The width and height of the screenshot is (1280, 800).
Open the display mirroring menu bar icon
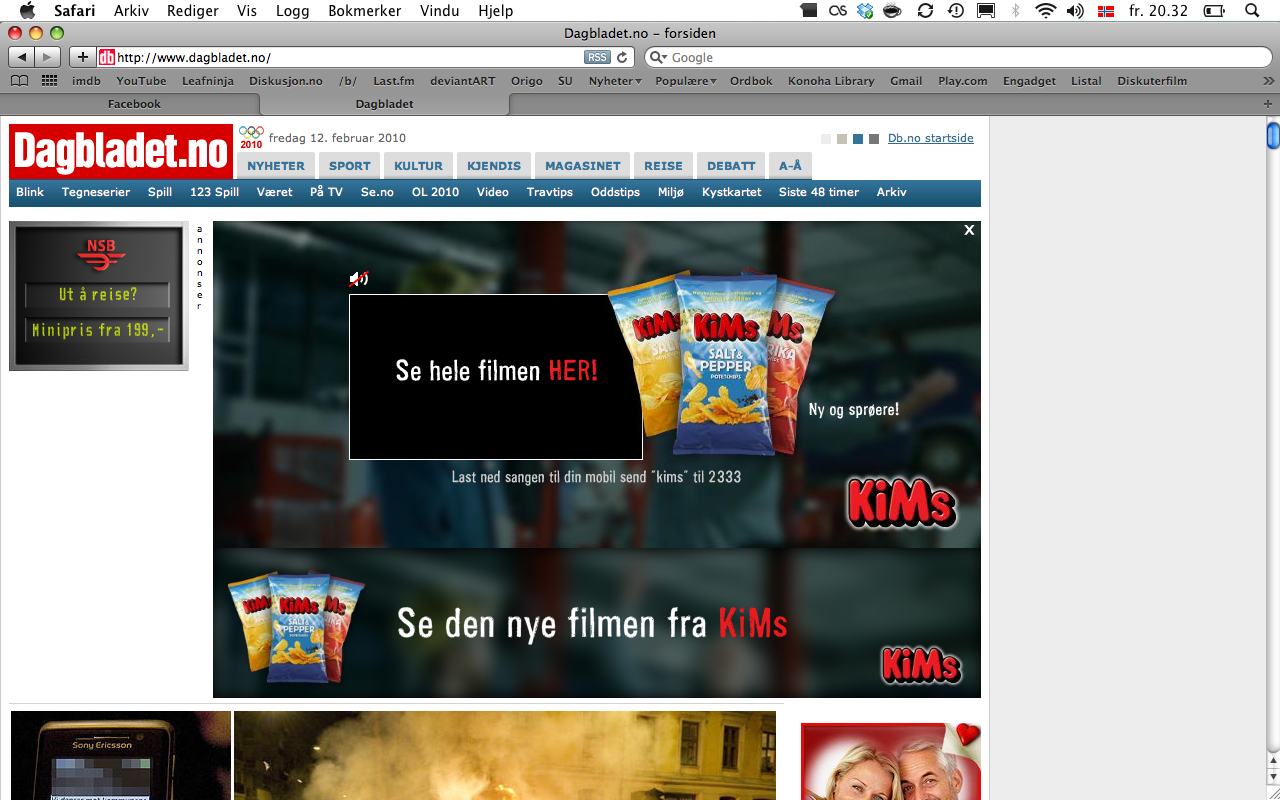click(x=986, y=10)
